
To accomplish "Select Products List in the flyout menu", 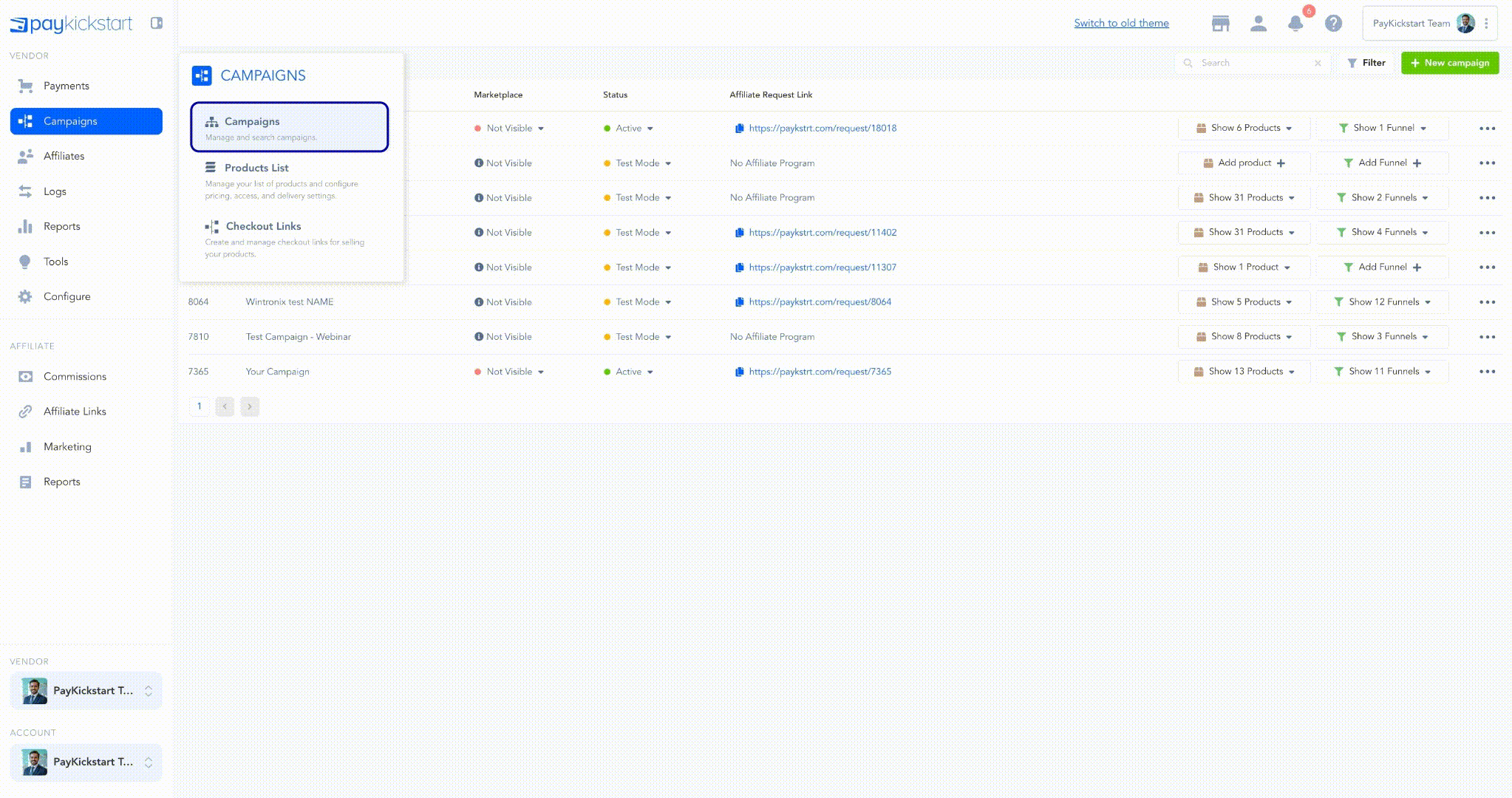I will coord(289,181).
